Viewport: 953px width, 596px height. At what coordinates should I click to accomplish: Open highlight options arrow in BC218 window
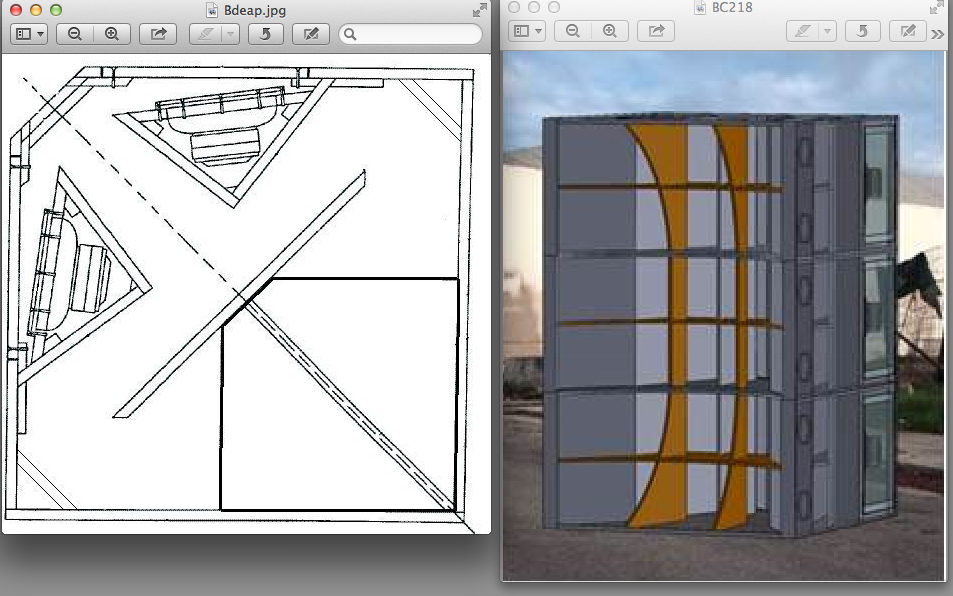(x=827, y=30)
